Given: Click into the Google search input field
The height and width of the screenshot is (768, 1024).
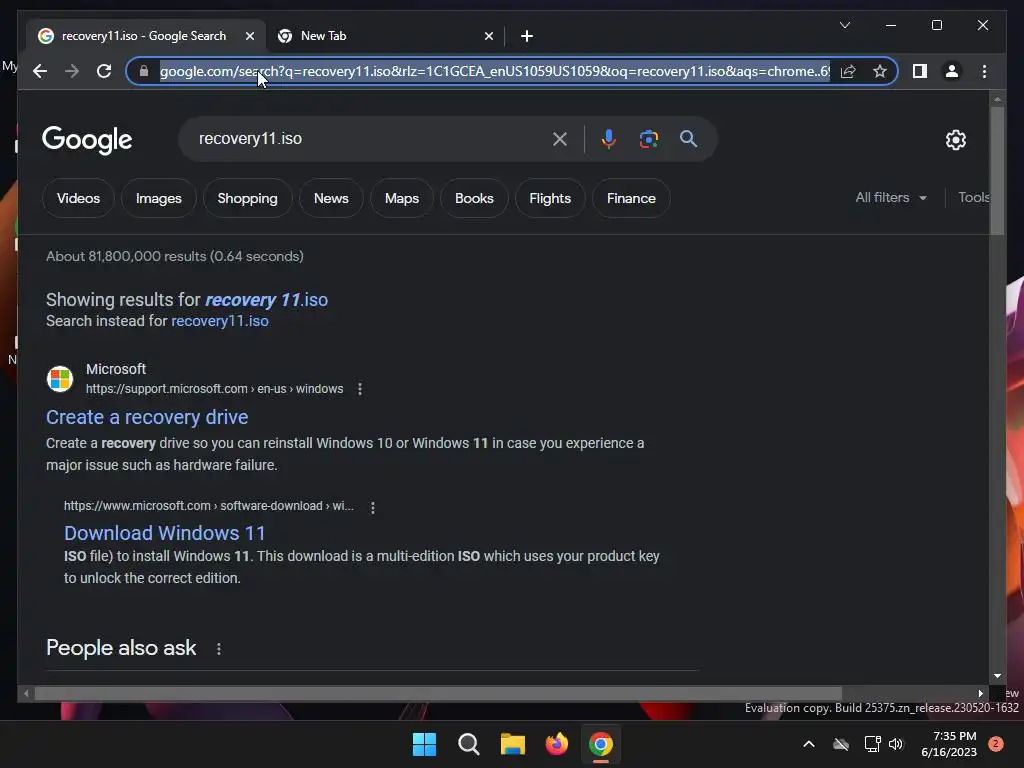Looking at the screenshot, I should (369, 138).
